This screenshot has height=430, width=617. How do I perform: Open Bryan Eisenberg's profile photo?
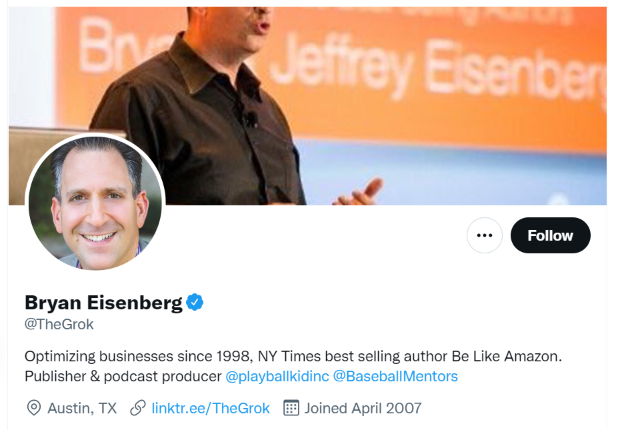pos(95,203)
